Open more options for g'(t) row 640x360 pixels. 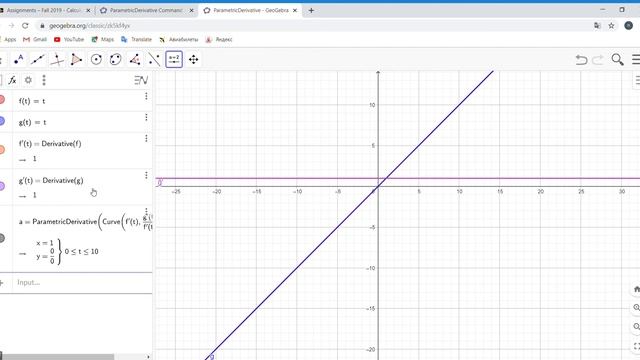(x=146, y=176)
